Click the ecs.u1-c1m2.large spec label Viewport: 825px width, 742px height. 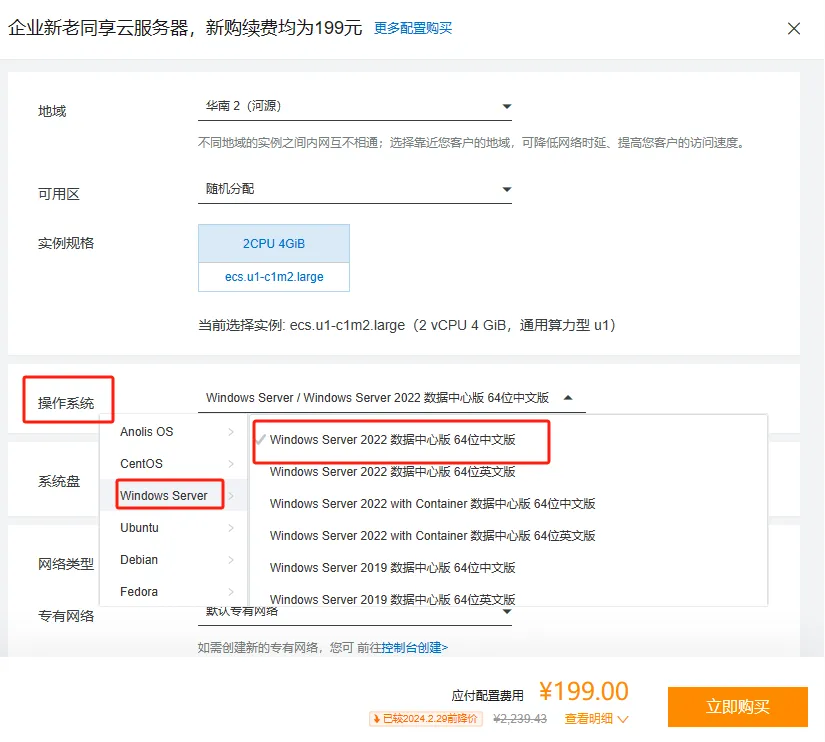(274, 277)
